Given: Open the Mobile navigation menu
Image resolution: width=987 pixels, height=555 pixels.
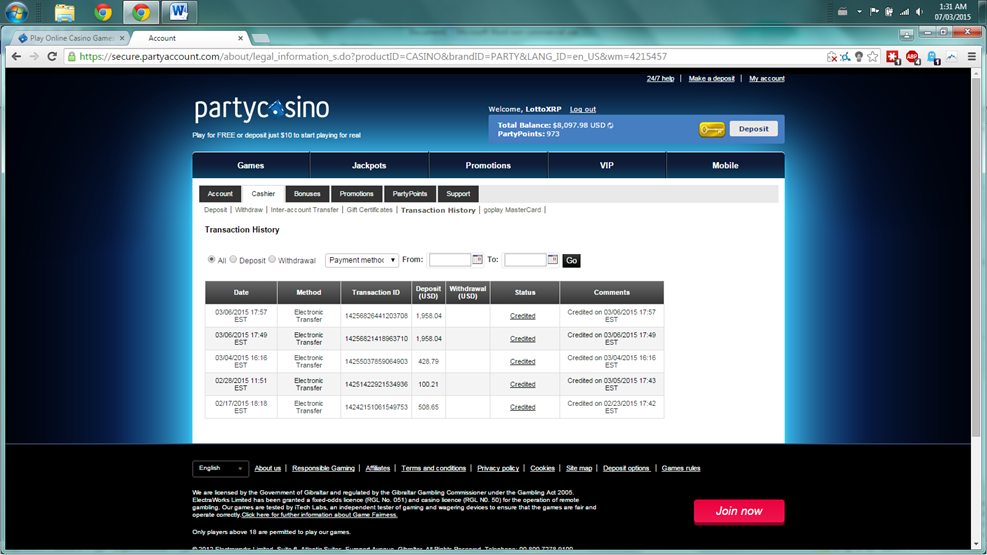Looking at the screenshot, I should 725,165.
